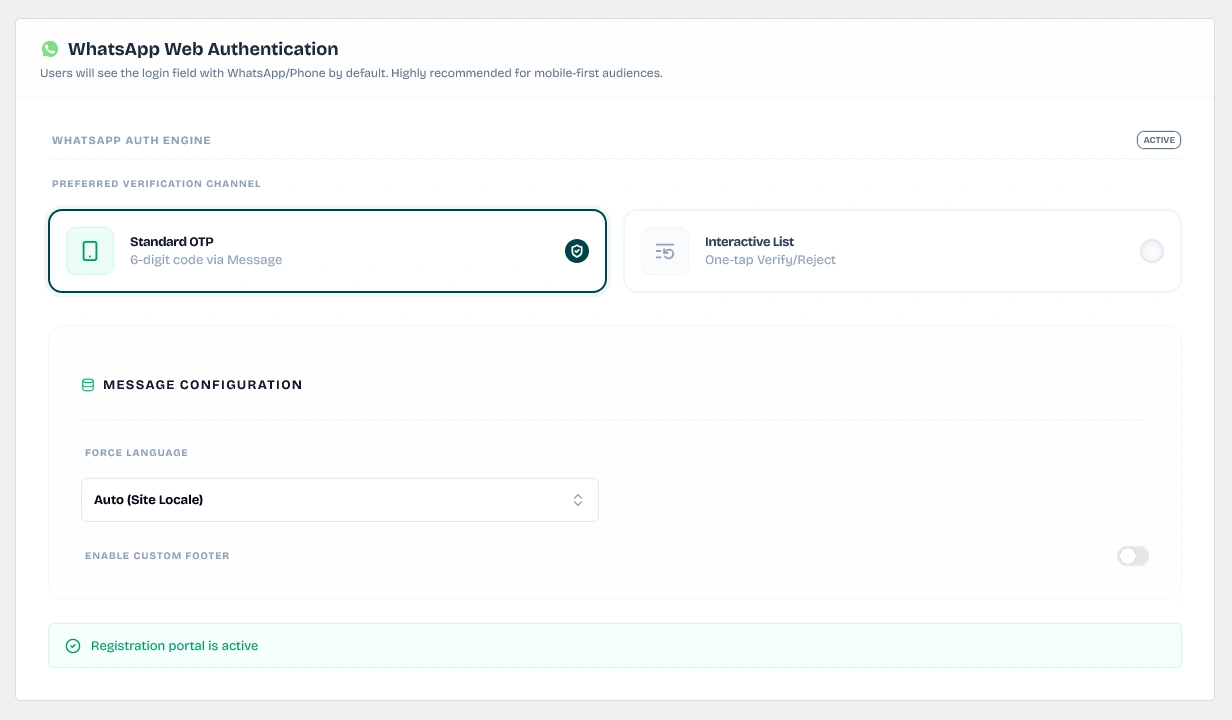Click the 'WHATSAPP AUTH ENGINE' label

[x=131, y=140]
